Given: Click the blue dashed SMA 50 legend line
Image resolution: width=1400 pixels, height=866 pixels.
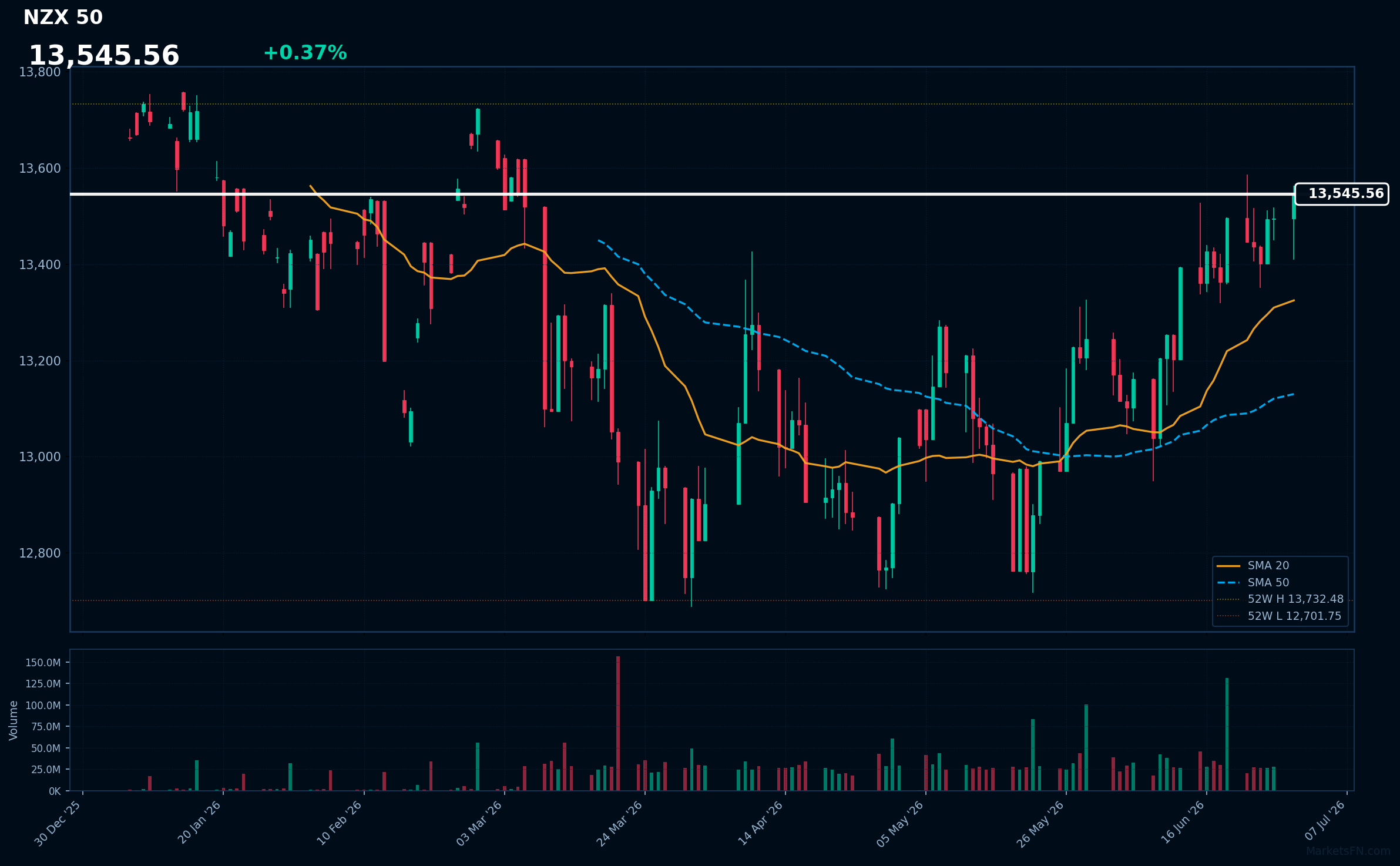Looking at the screenshot, I should point(1228,583).
